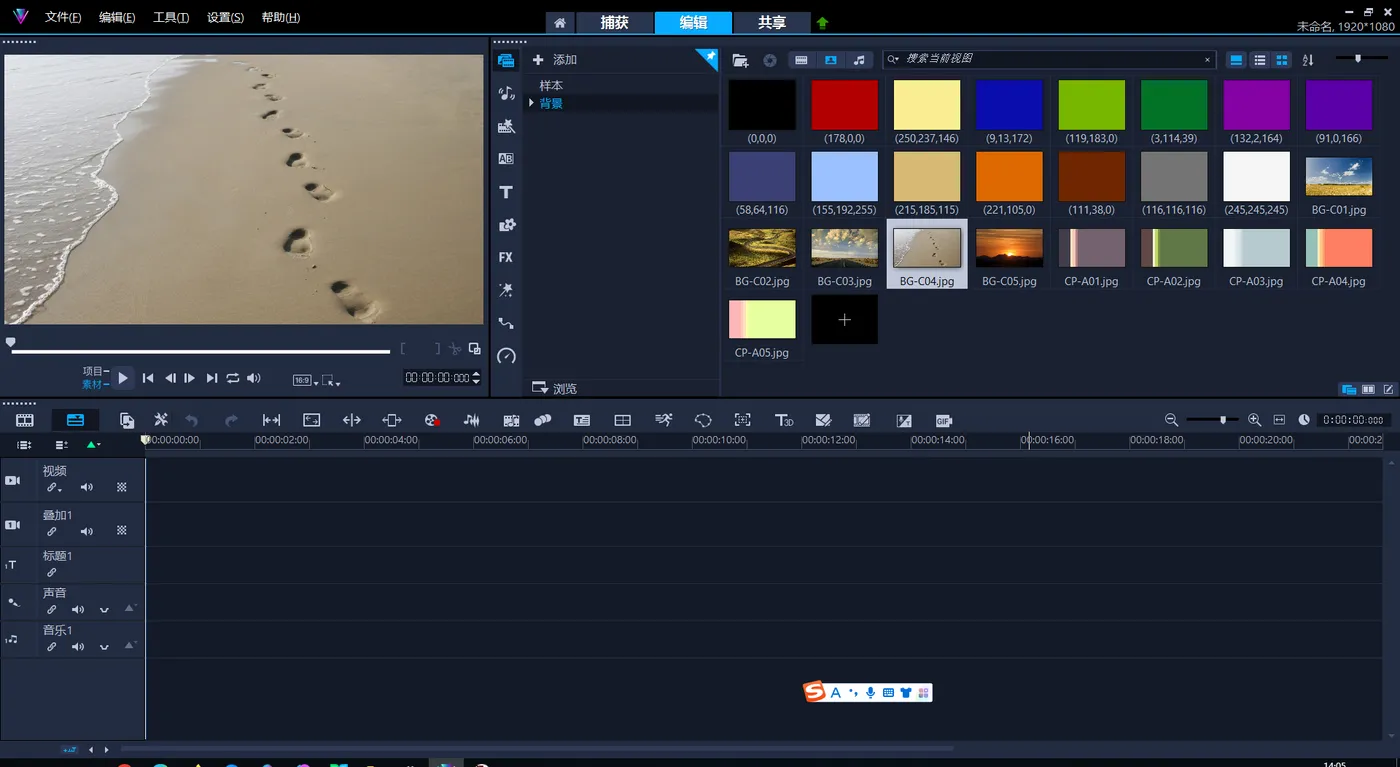Open the Subtitle Editor icon
Screen dimensions: 1400x767
[582, 420]
